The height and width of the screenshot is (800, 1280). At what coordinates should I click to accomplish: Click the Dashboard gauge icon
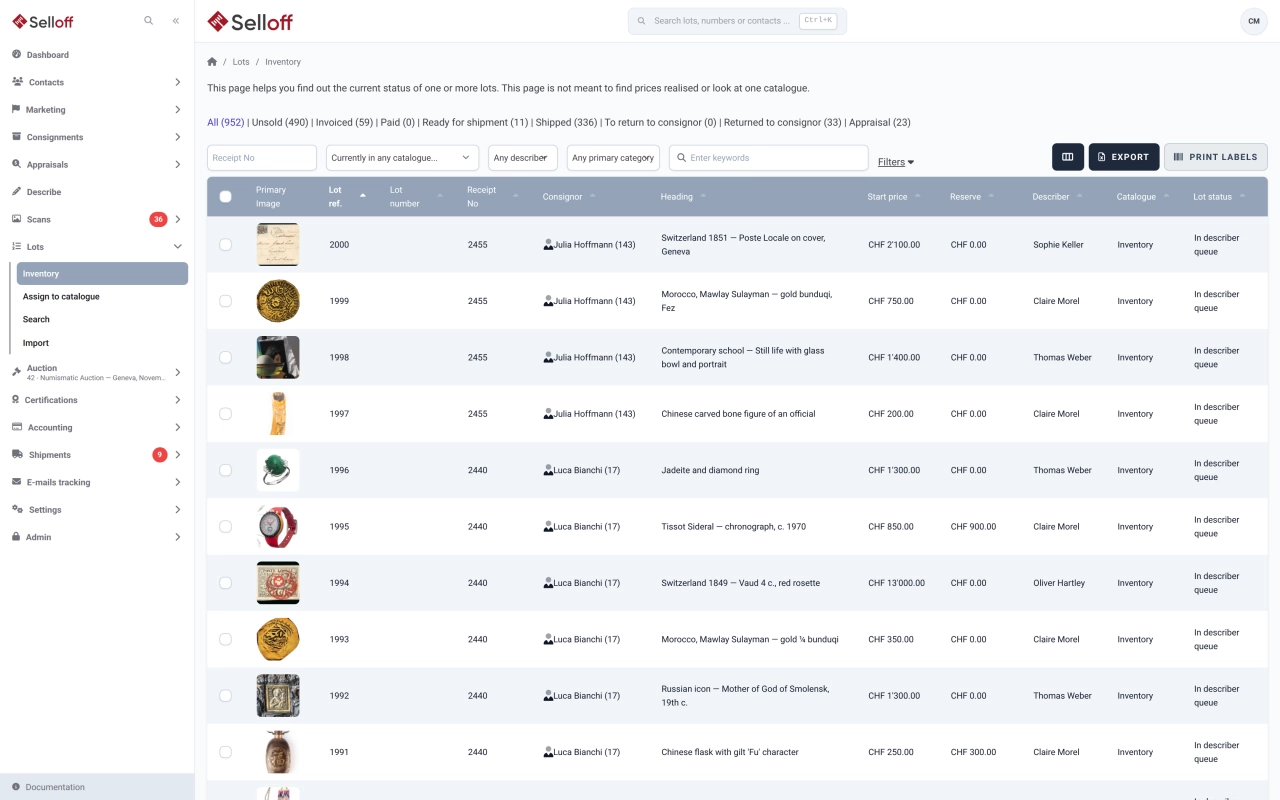point(17,54)
